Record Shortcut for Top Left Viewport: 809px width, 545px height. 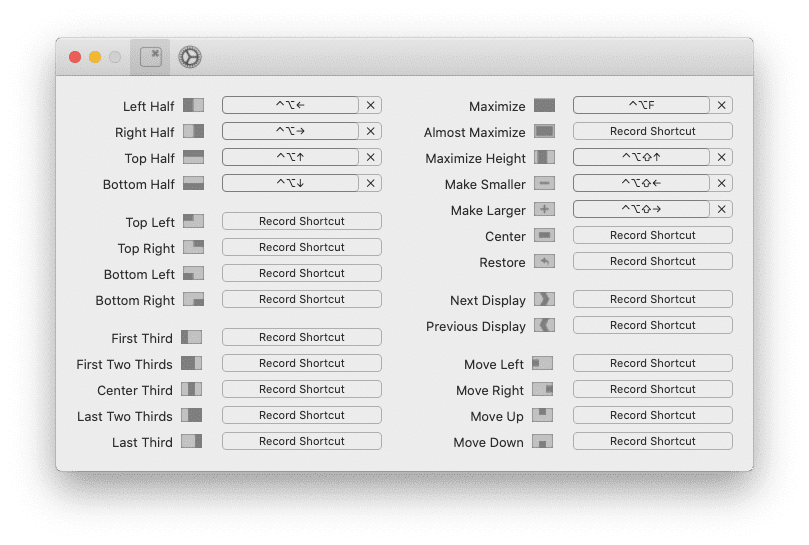tap(302, 221)
